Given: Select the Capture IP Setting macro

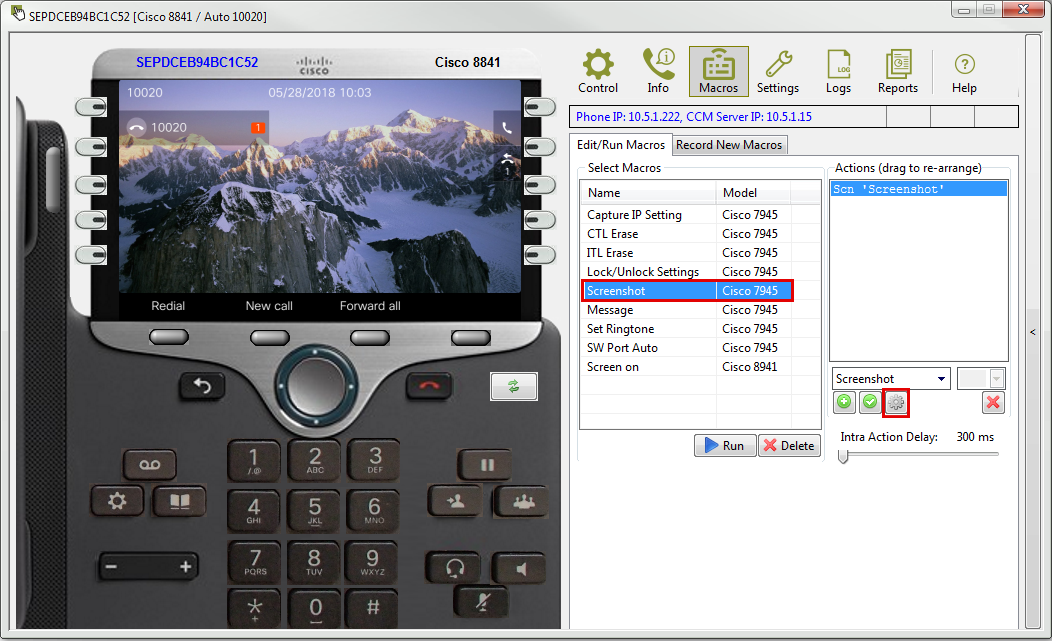Looking at the screenshot, I should 700,215.
